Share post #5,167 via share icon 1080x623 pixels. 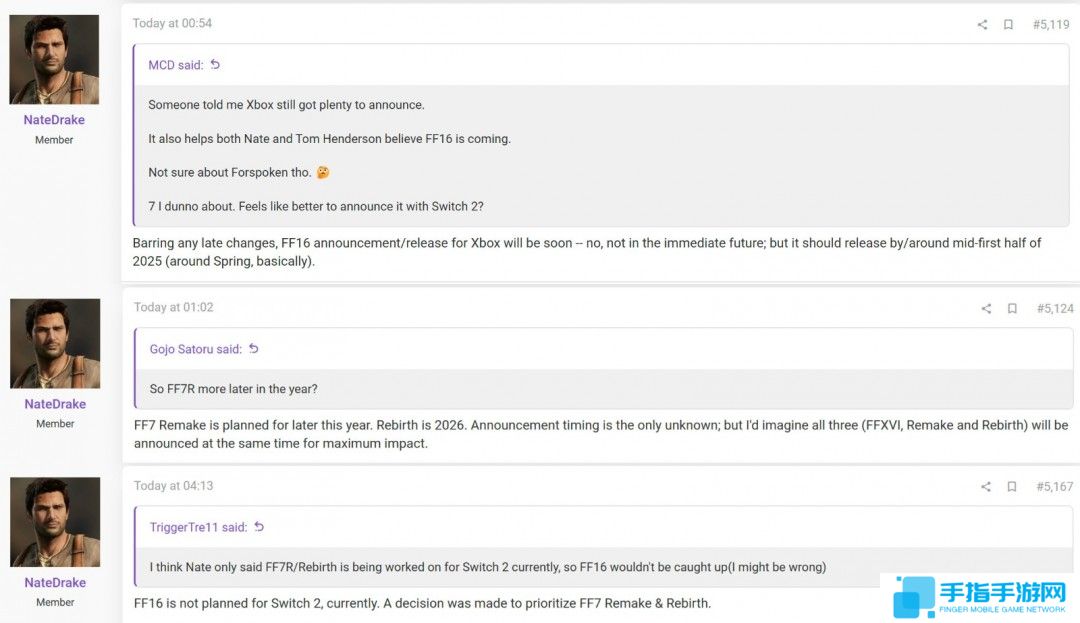coord(986,487)
